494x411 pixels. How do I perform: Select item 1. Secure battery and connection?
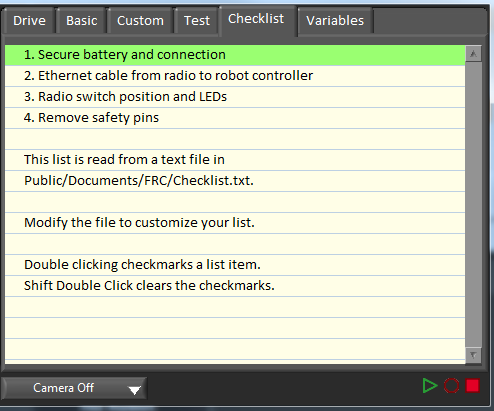tap(235, 55)
